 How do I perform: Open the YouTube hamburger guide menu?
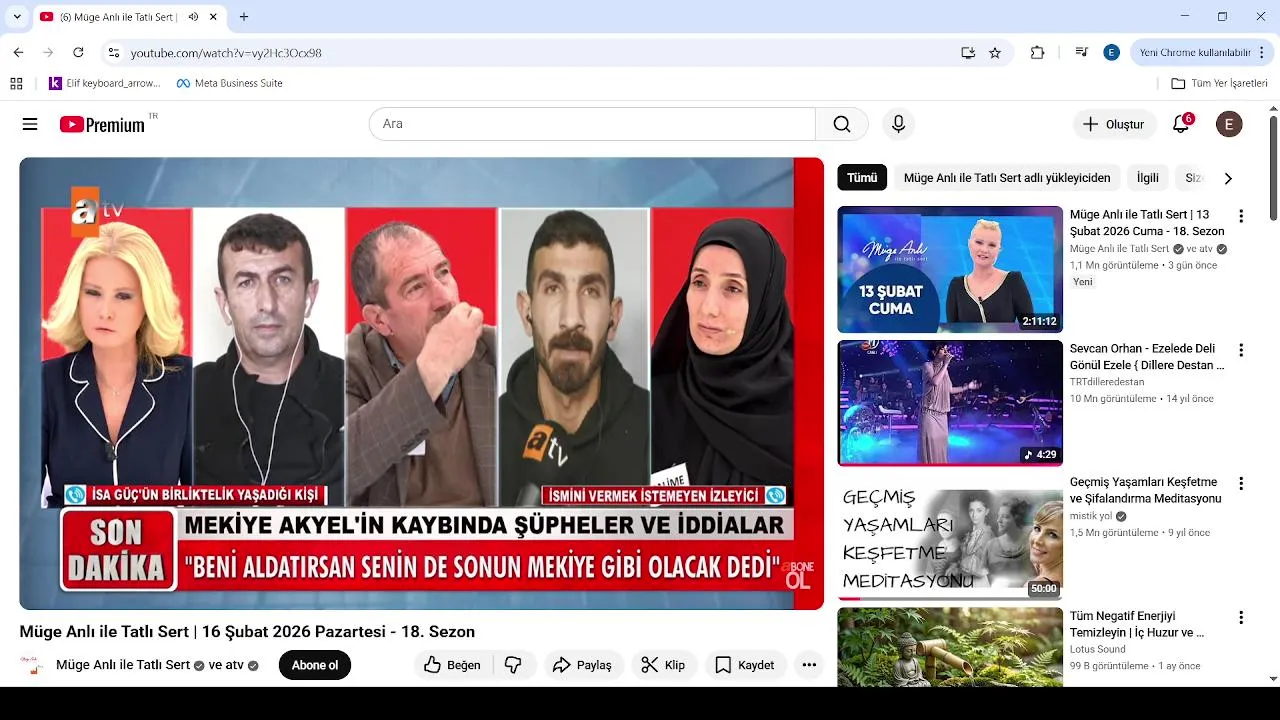pos(30,124)
